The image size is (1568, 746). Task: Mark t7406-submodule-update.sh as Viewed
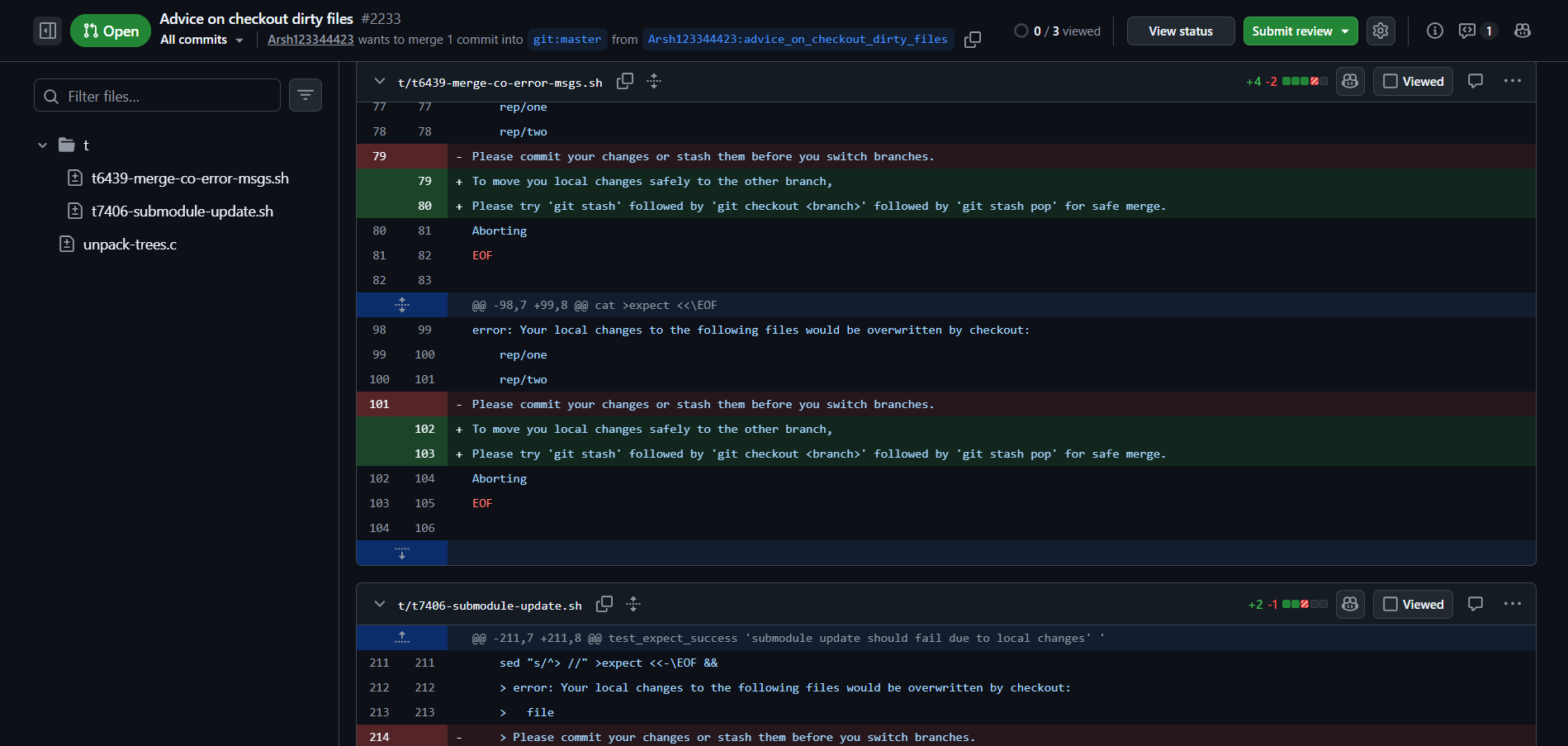tap(1414, 604)
